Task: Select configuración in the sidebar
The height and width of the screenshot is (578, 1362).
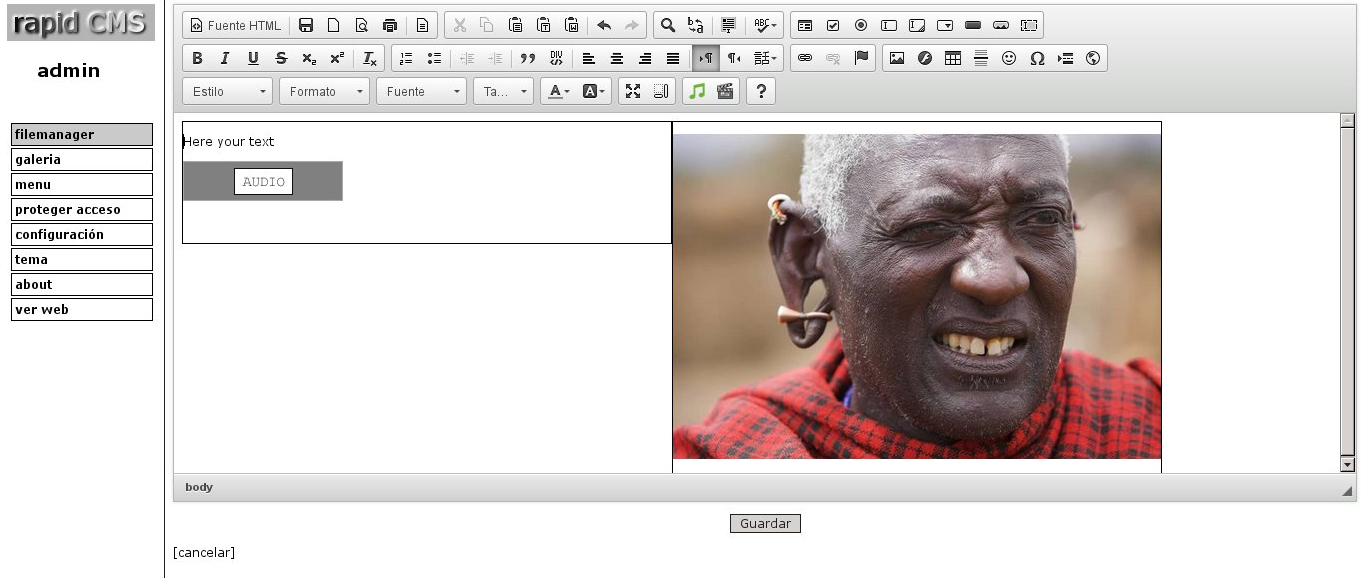Action: click(x=82, y=234)
